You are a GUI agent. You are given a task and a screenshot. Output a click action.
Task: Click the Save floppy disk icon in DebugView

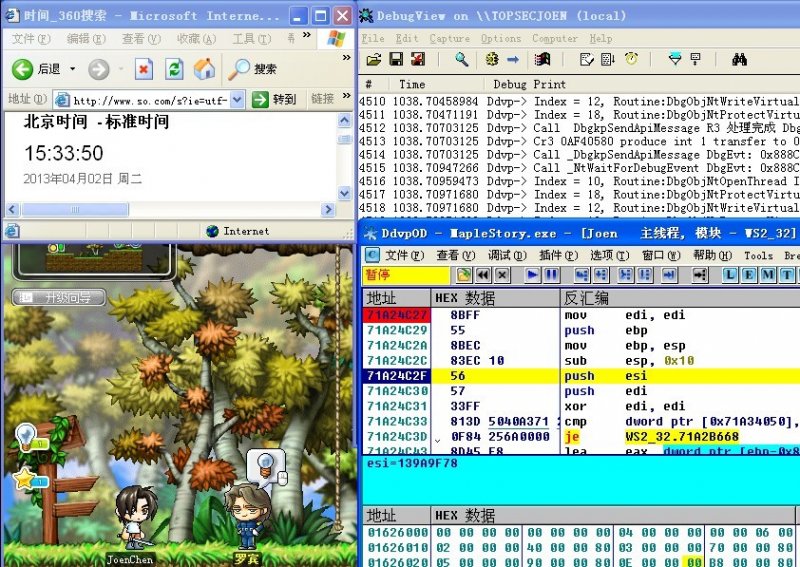click(x=396, y=60)
